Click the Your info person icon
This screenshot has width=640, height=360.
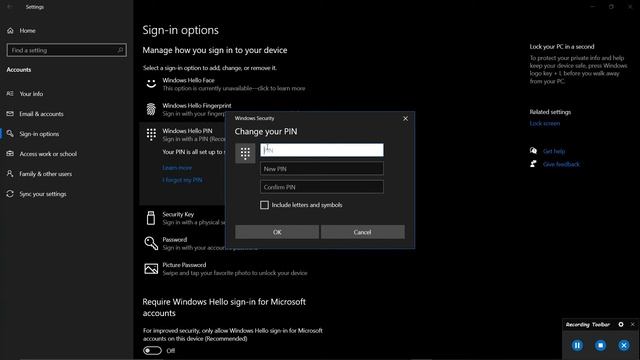tap(10, 93)
